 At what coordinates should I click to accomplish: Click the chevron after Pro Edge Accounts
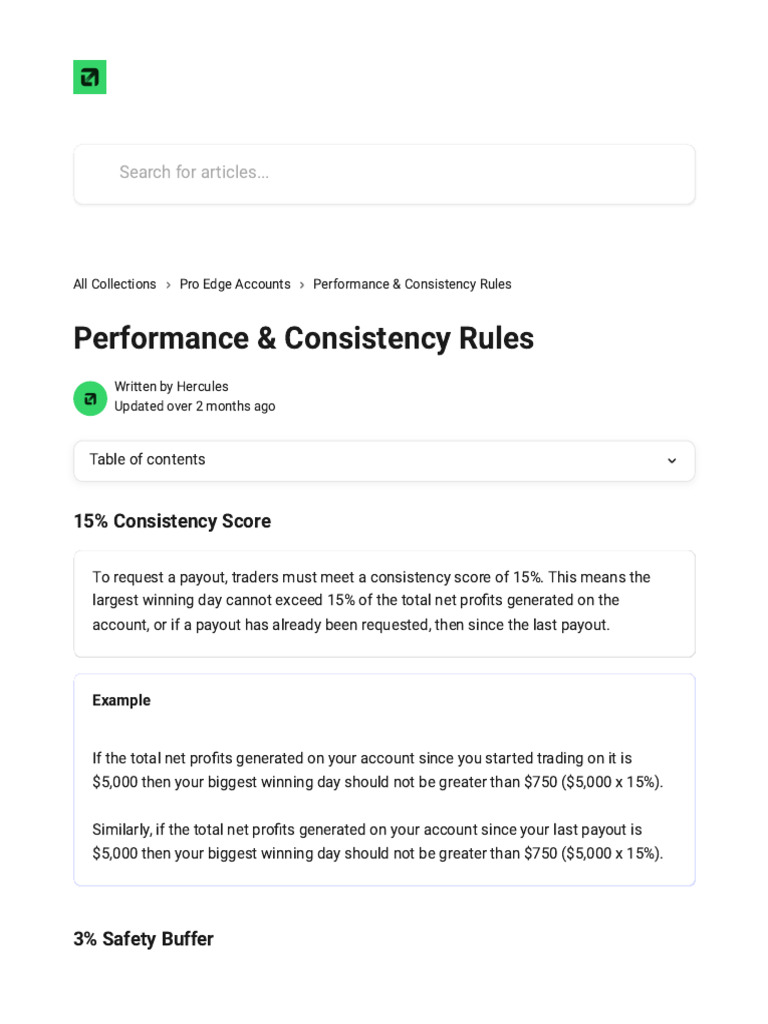coord(302,285)
